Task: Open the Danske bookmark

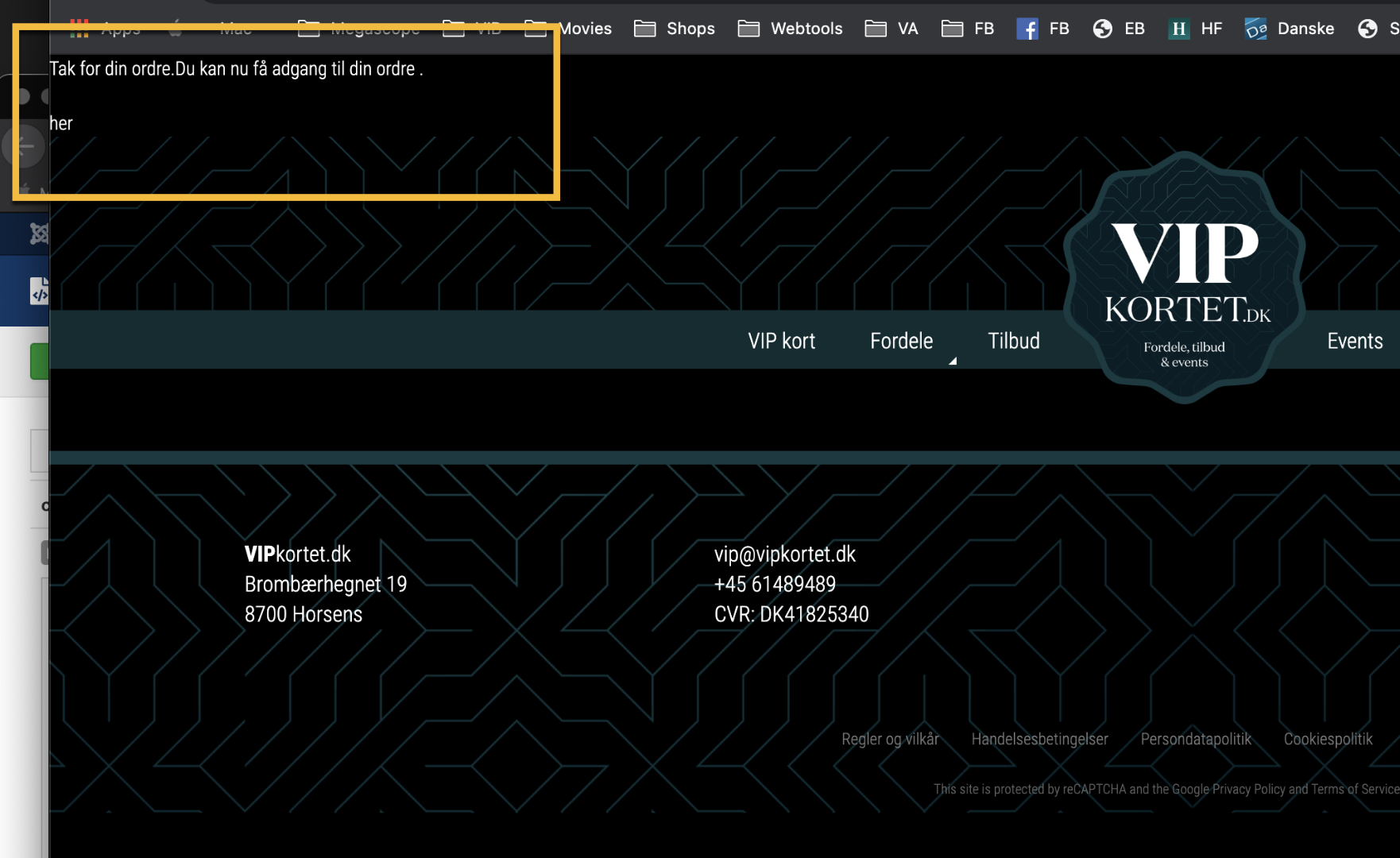Action: pyautogui.click(x=1290, y=29)
